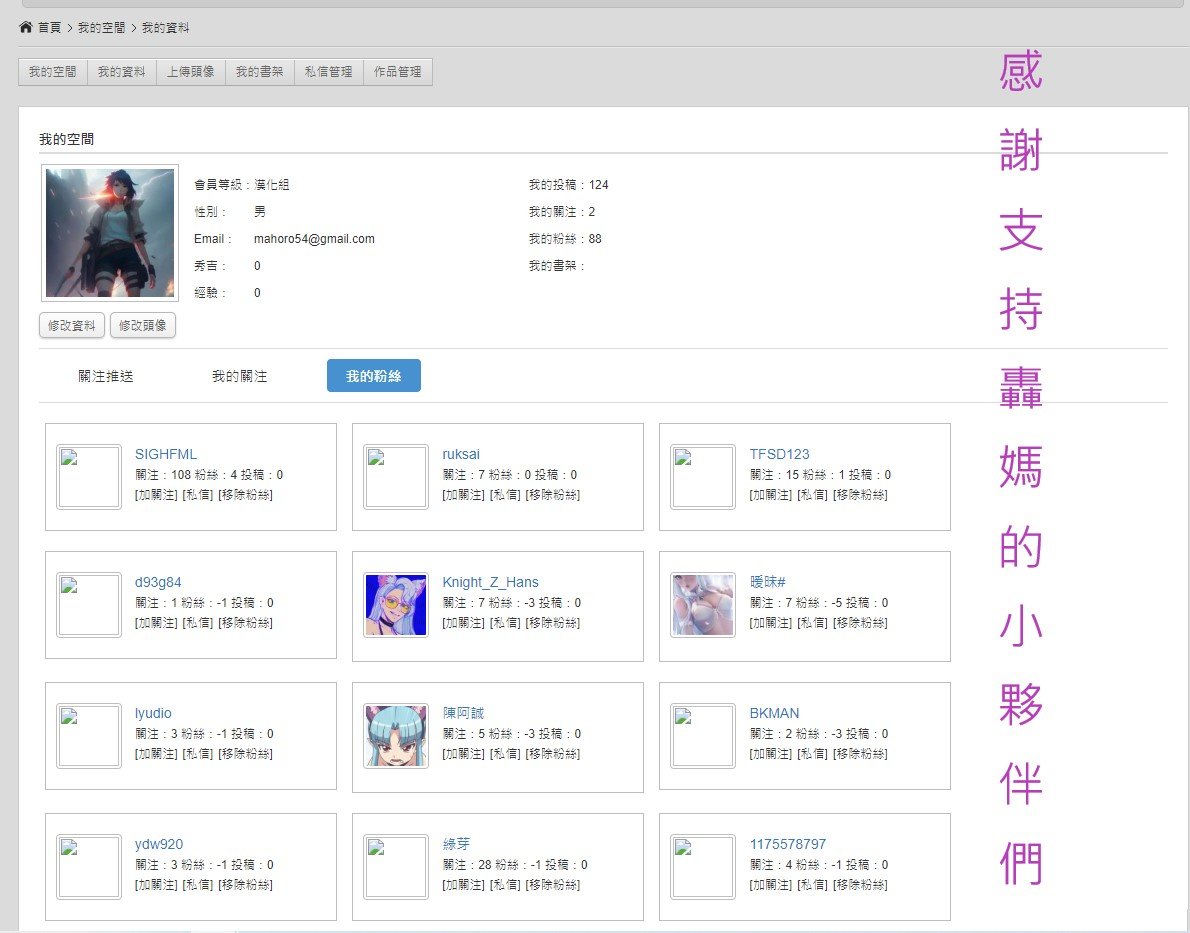Remove SIGHFML from fans

click(x=246, y=495)
